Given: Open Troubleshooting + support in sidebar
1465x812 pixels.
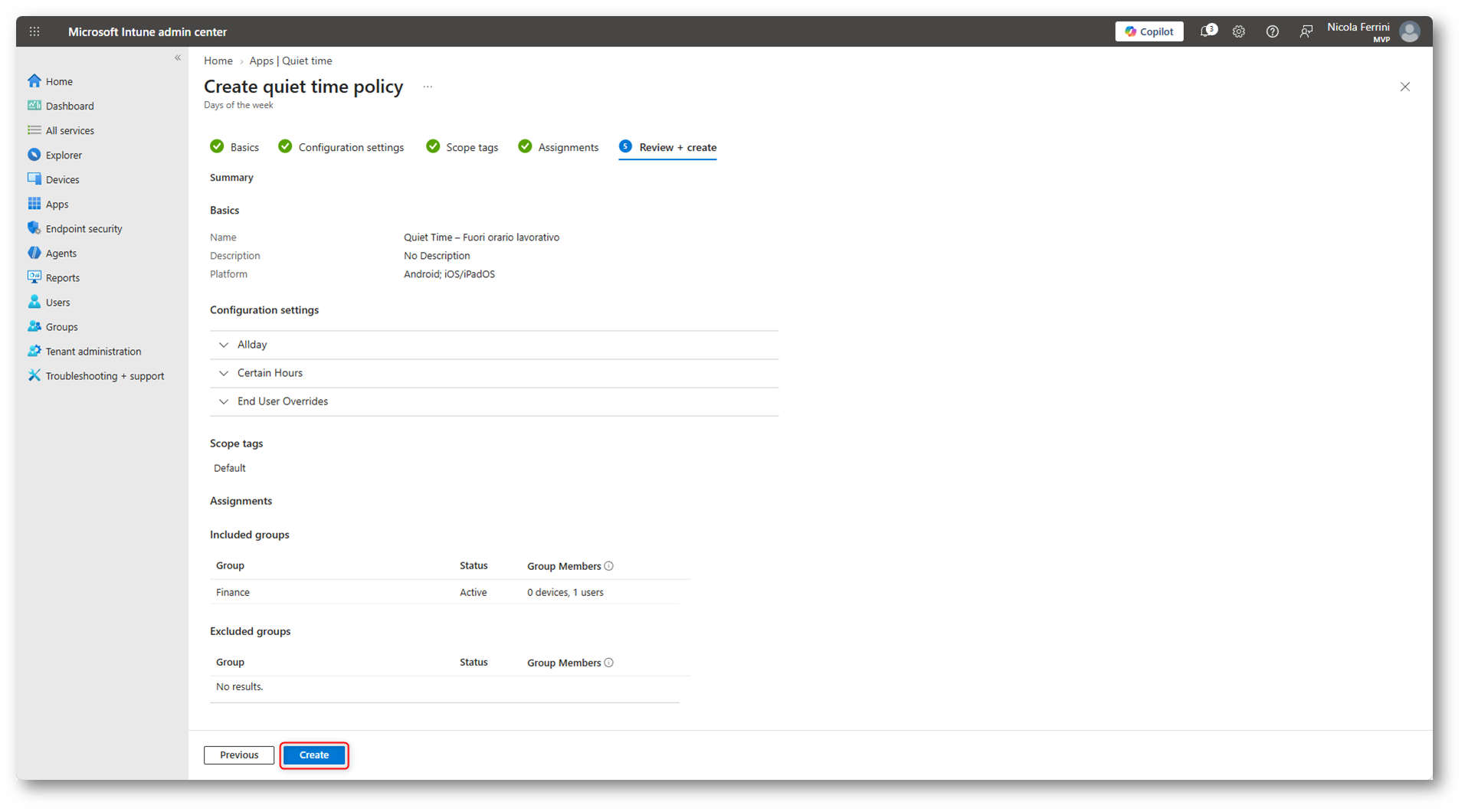Looking at the screenshot, I should pos(105,375).
